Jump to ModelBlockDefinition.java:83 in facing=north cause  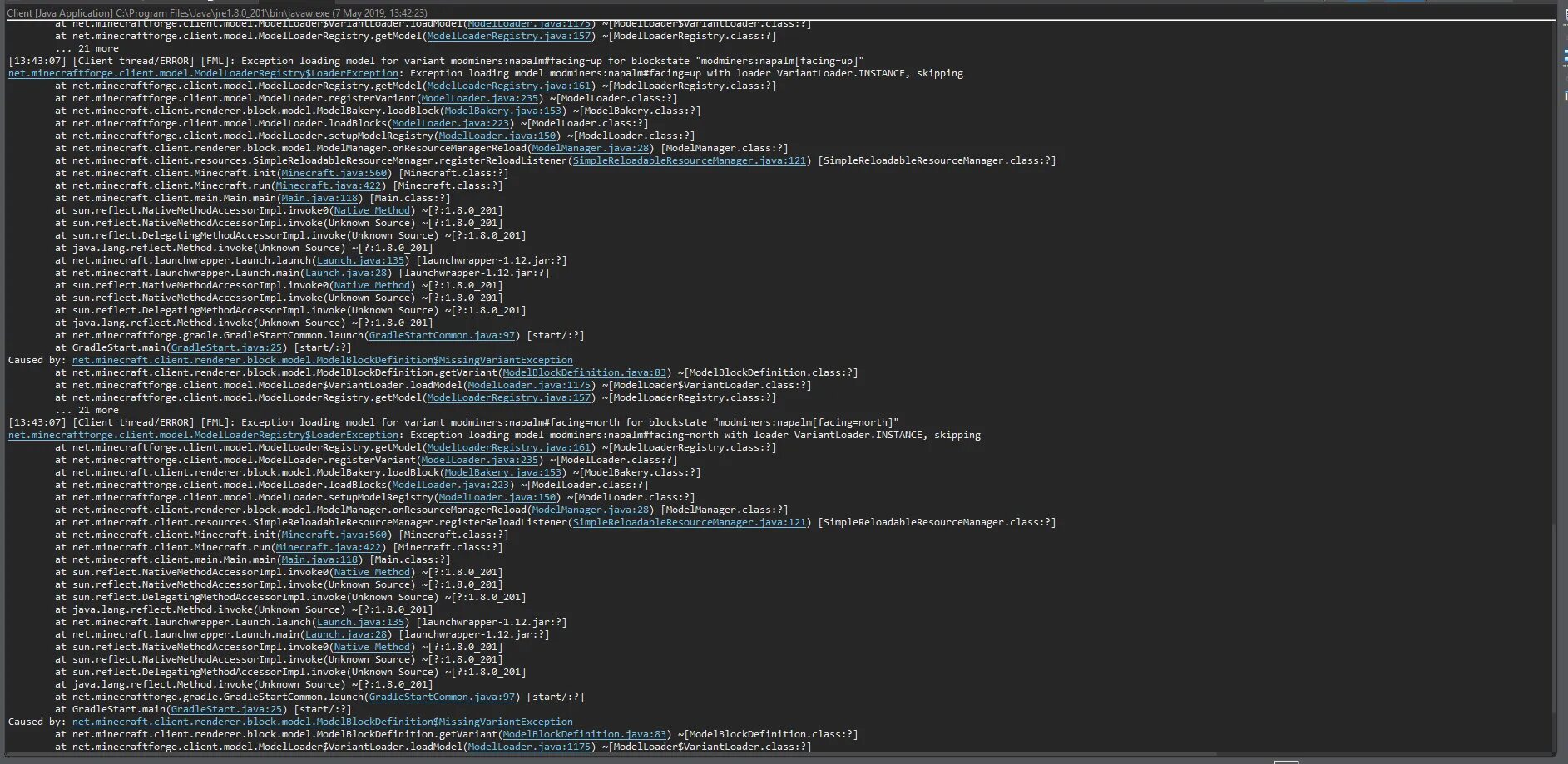585,734
